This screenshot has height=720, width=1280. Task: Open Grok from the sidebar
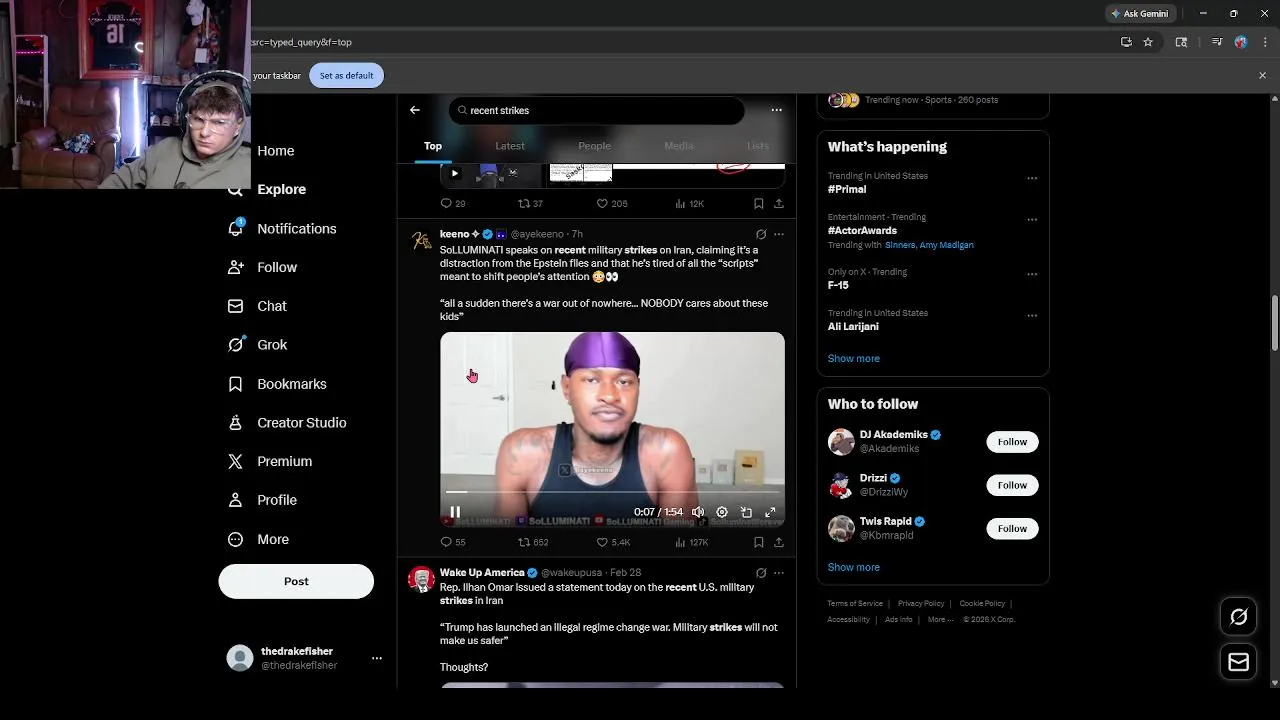click(258, 344)
